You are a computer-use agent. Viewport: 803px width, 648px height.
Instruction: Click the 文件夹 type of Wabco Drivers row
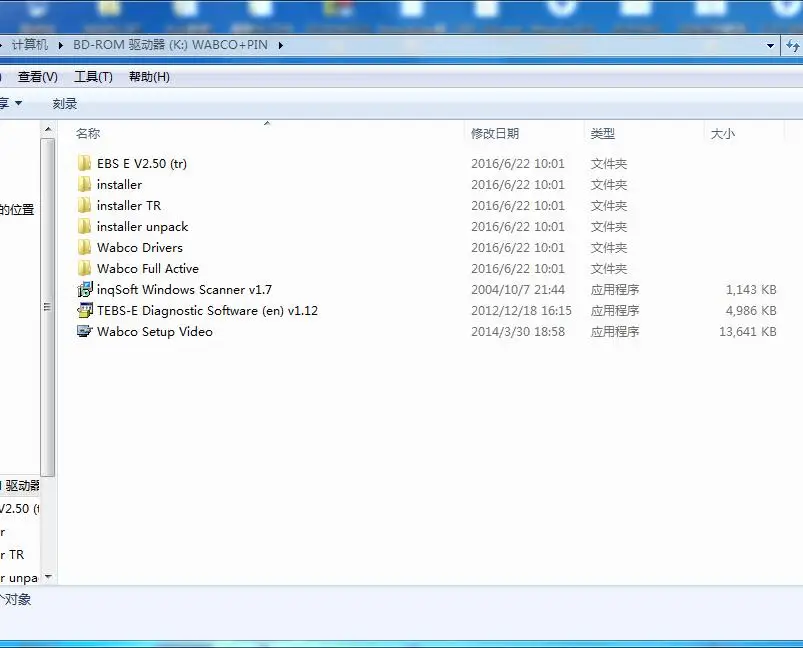pos(608,247)
